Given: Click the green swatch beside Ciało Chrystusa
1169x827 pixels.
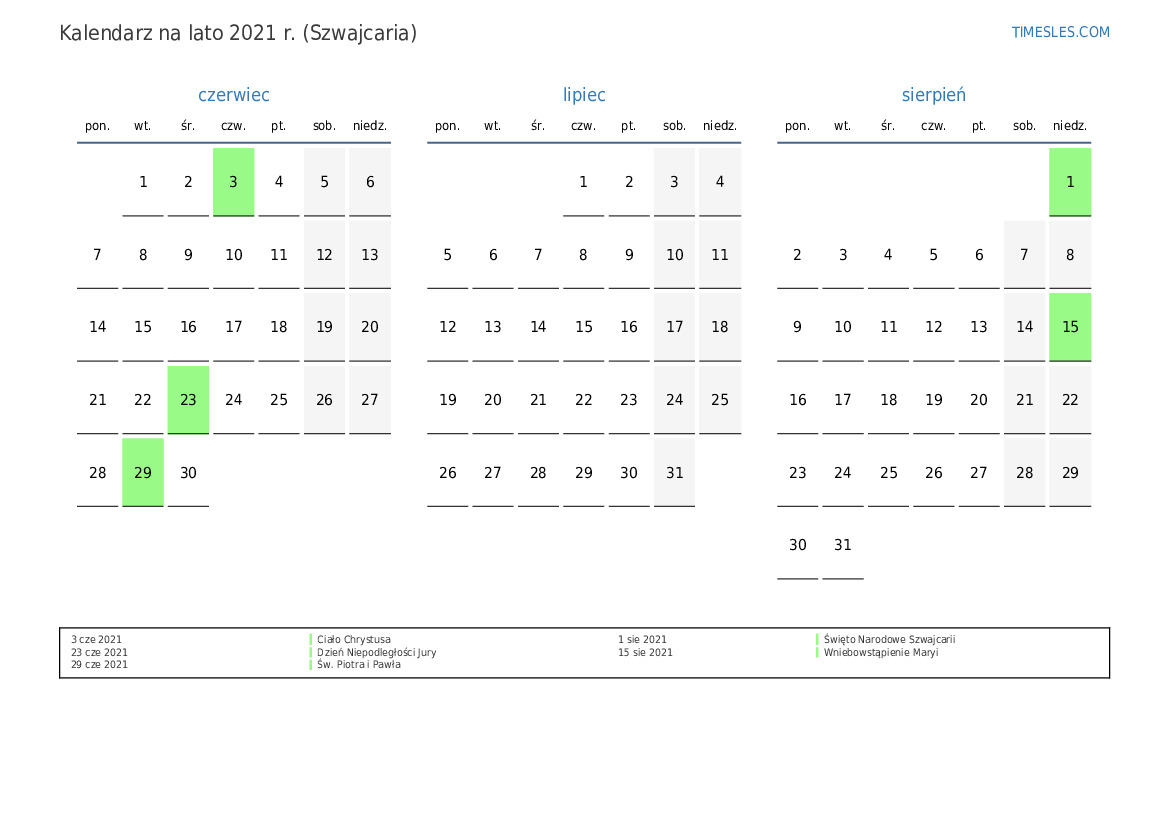Looking at the screenshot, I should 311,640.
